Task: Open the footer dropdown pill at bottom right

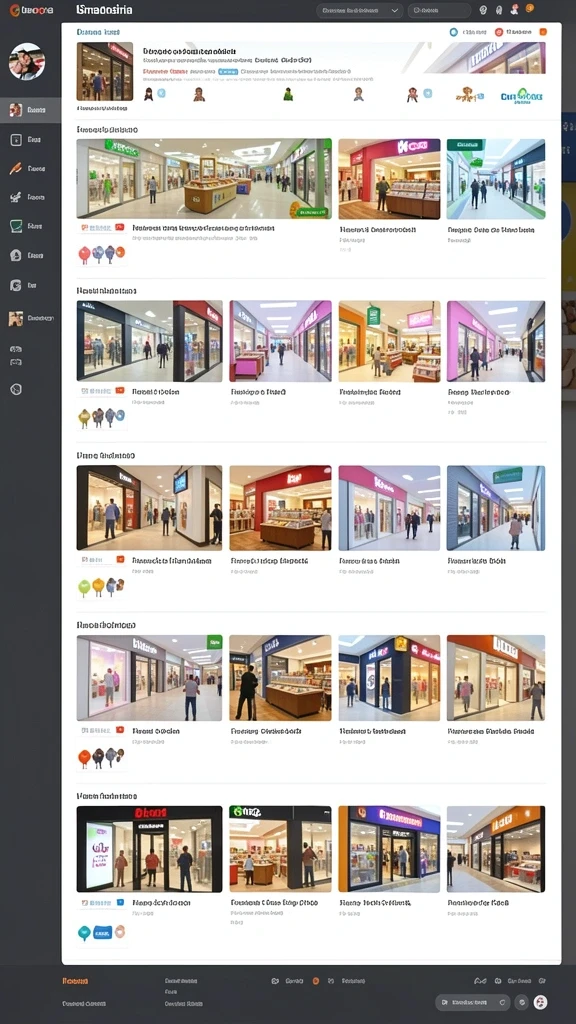Action: [x=472, y=1002]
